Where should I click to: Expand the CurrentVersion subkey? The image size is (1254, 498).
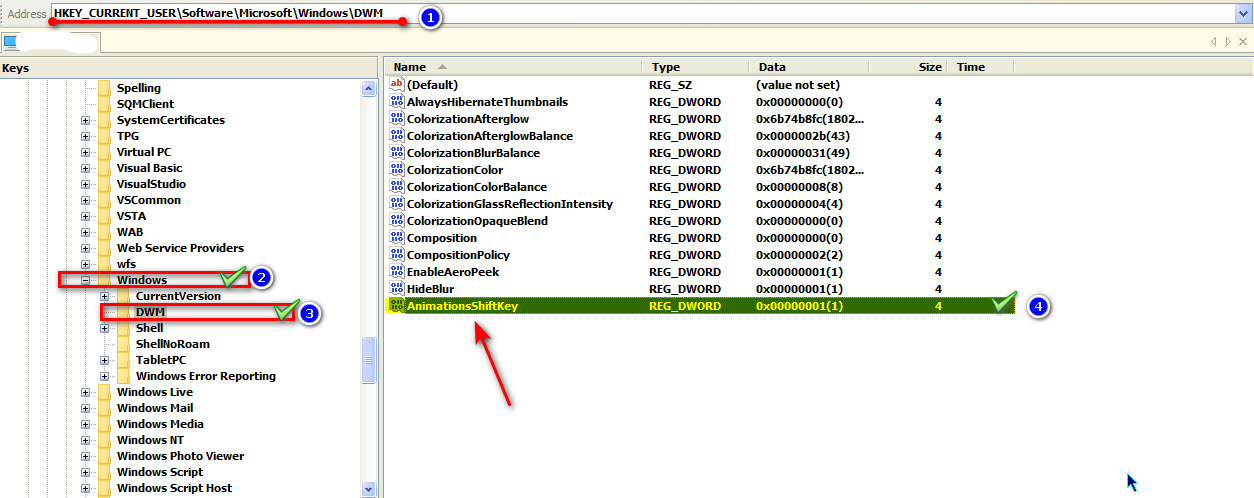[105, 296]
